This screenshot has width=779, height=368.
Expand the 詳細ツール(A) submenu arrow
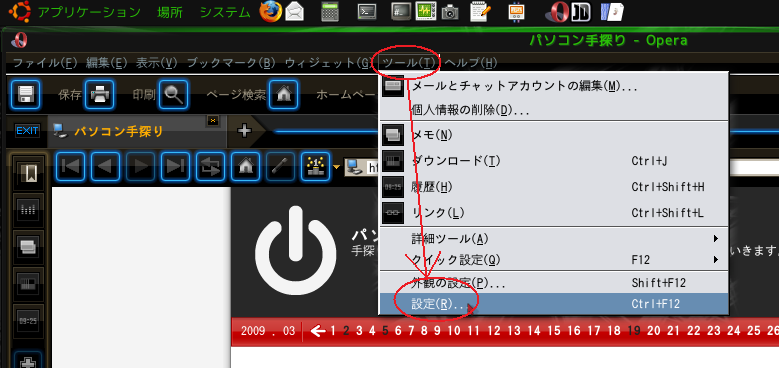(x=716, y=238)
